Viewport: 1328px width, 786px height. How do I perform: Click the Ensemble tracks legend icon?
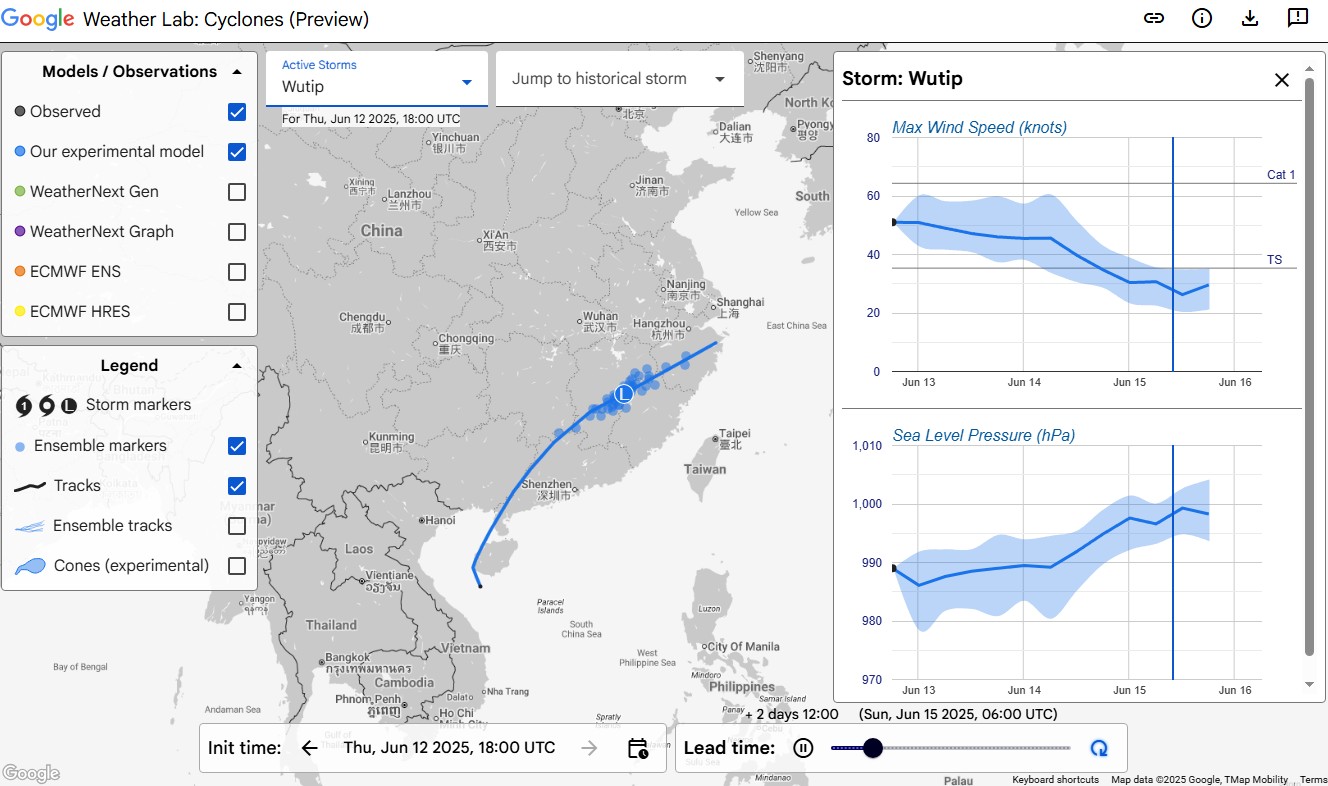click(x=30, y=526)
